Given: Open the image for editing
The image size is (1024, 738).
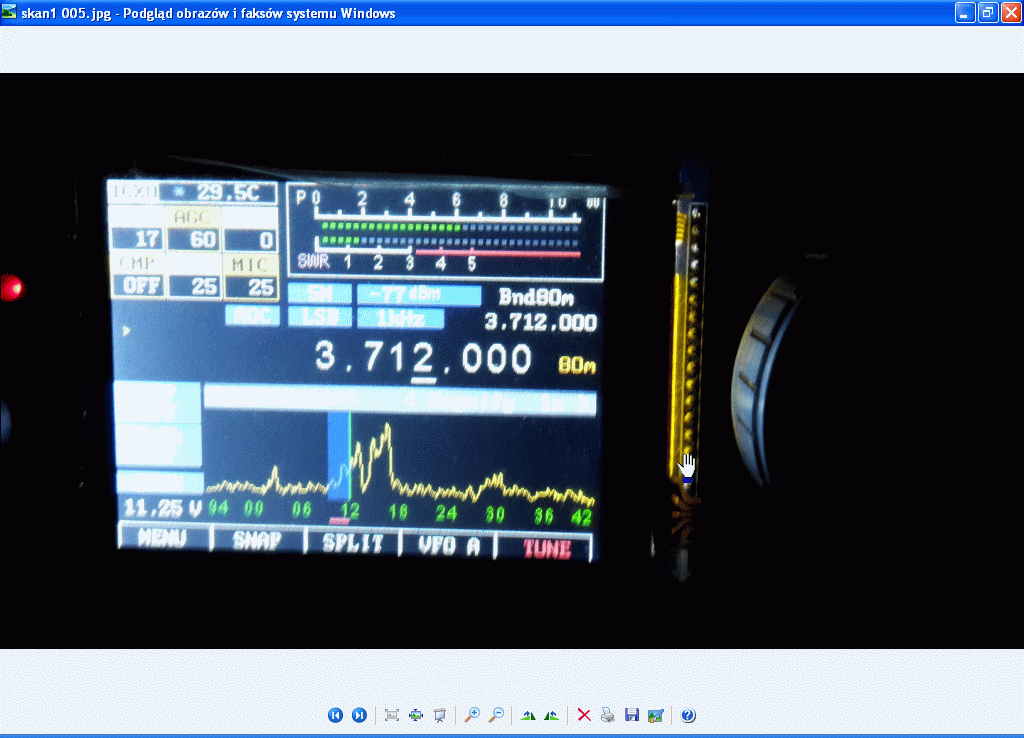Looking at the screenshot, I should click(655, 715).
